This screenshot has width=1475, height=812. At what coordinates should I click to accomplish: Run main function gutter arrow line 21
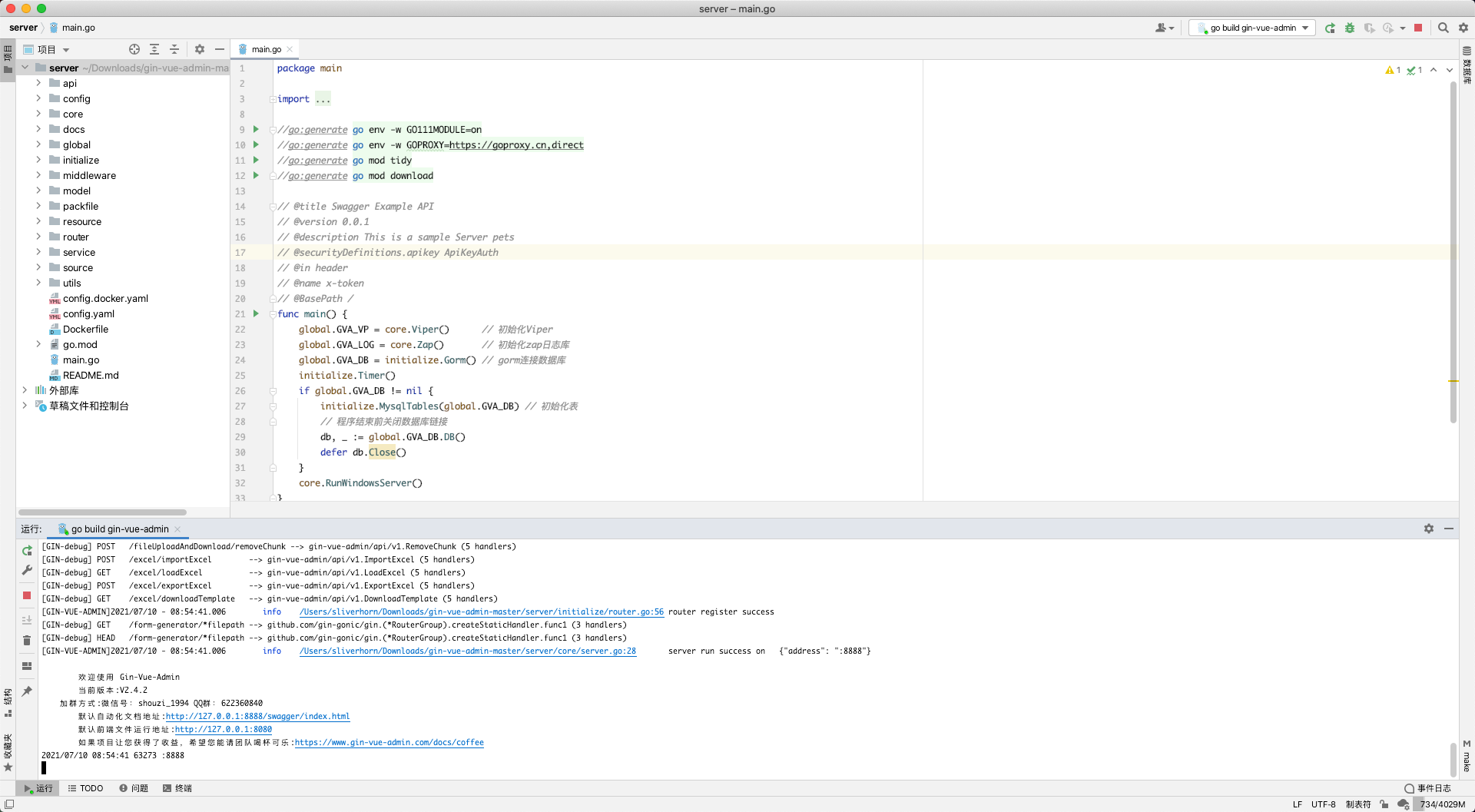257,313
